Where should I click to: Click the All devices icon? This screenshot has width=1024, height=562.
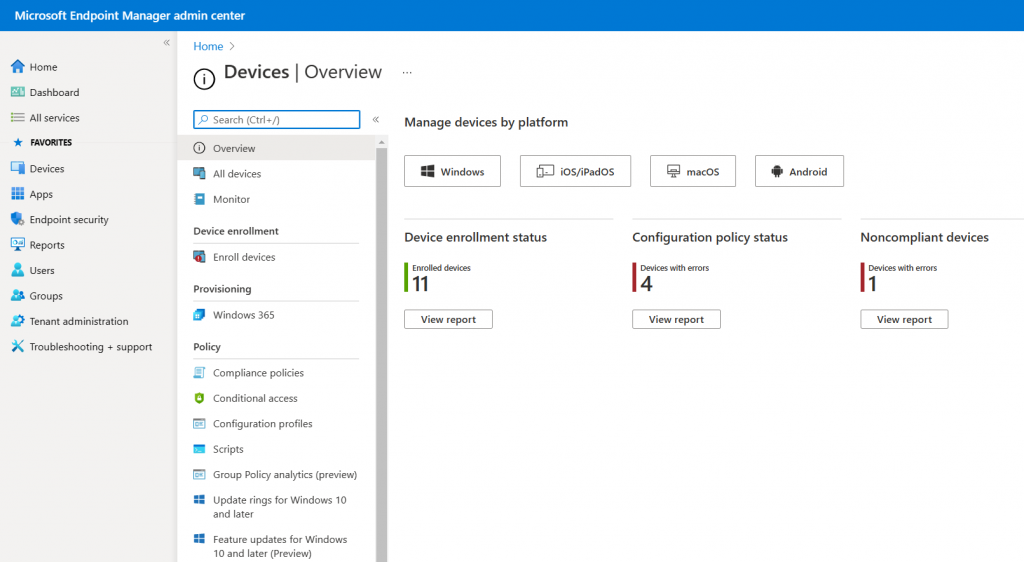coord(199,173)
